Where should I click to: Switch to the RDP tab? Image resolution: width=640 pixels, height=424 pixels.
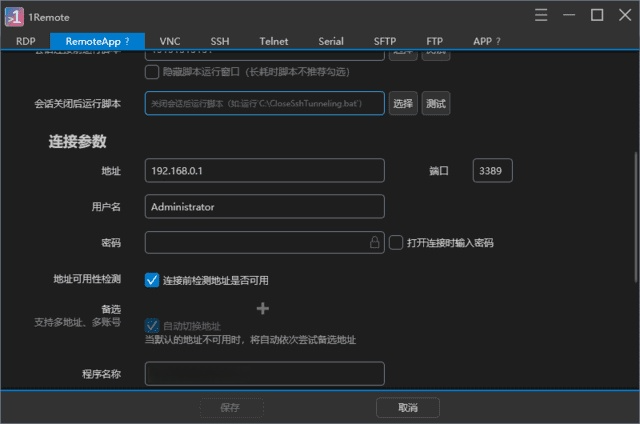coord(26,41)
